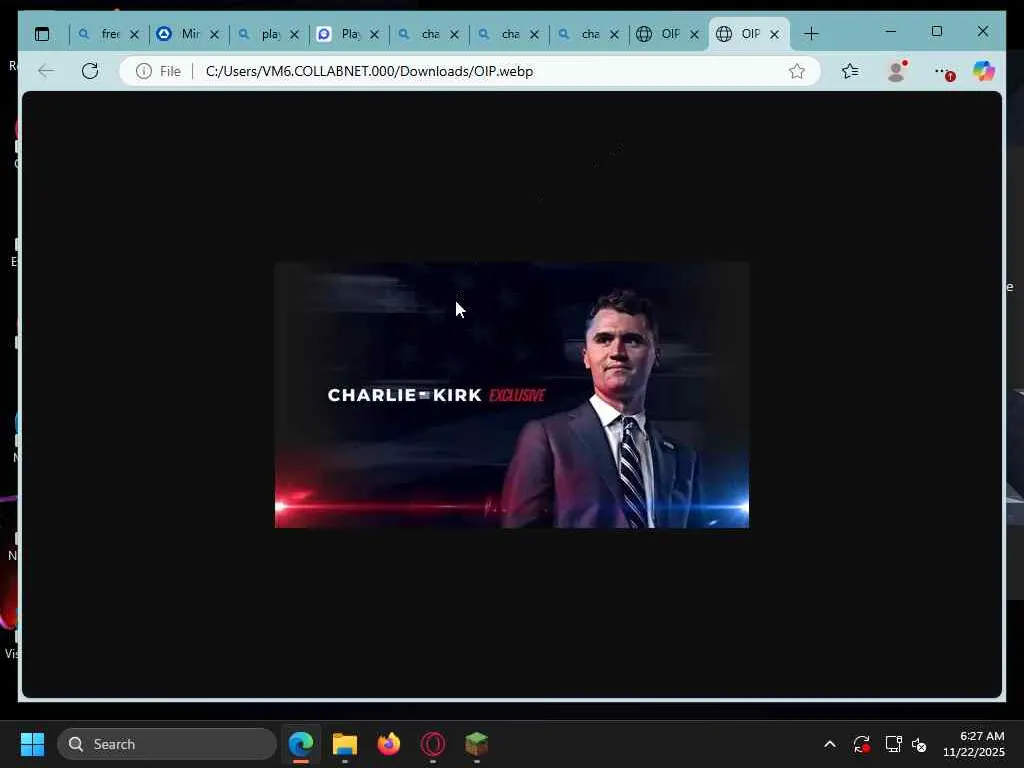Open the clock showing 6:27 AM
This screenshot has height=768, width=1024.
tap(973, 744)
